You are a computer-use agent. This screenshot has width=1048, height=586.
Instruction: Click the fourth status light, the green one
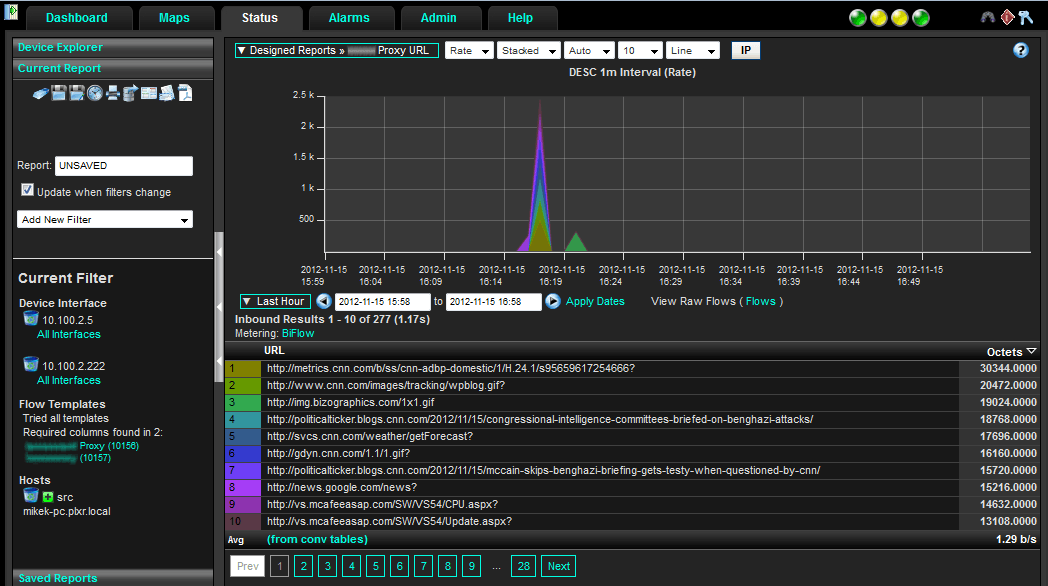tap(921, 18)
